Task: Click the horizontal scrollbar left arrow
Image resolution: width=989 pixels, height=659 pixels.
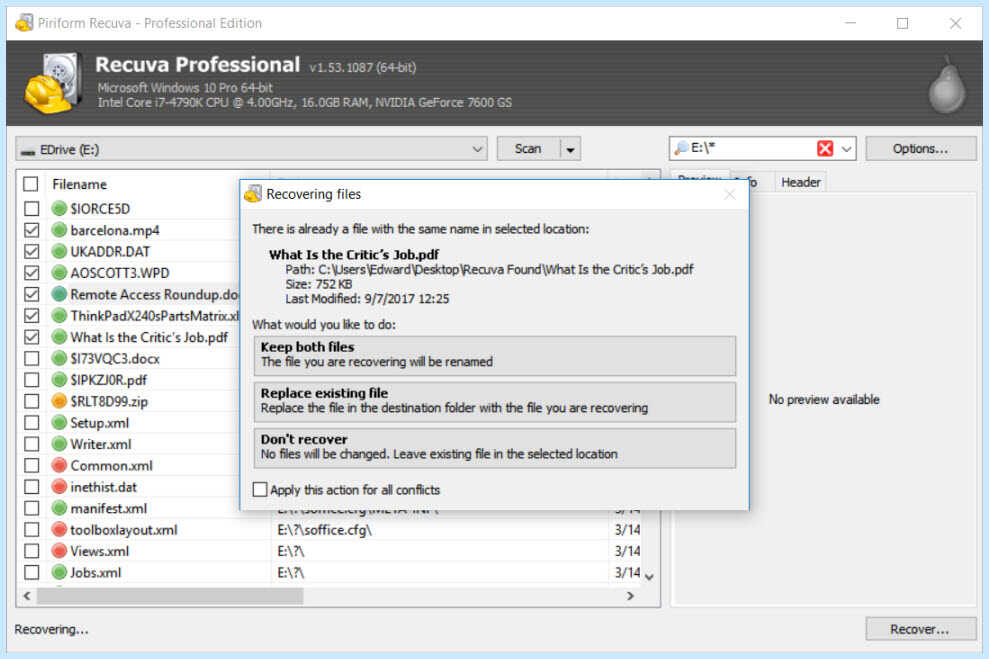Action: 26,596
